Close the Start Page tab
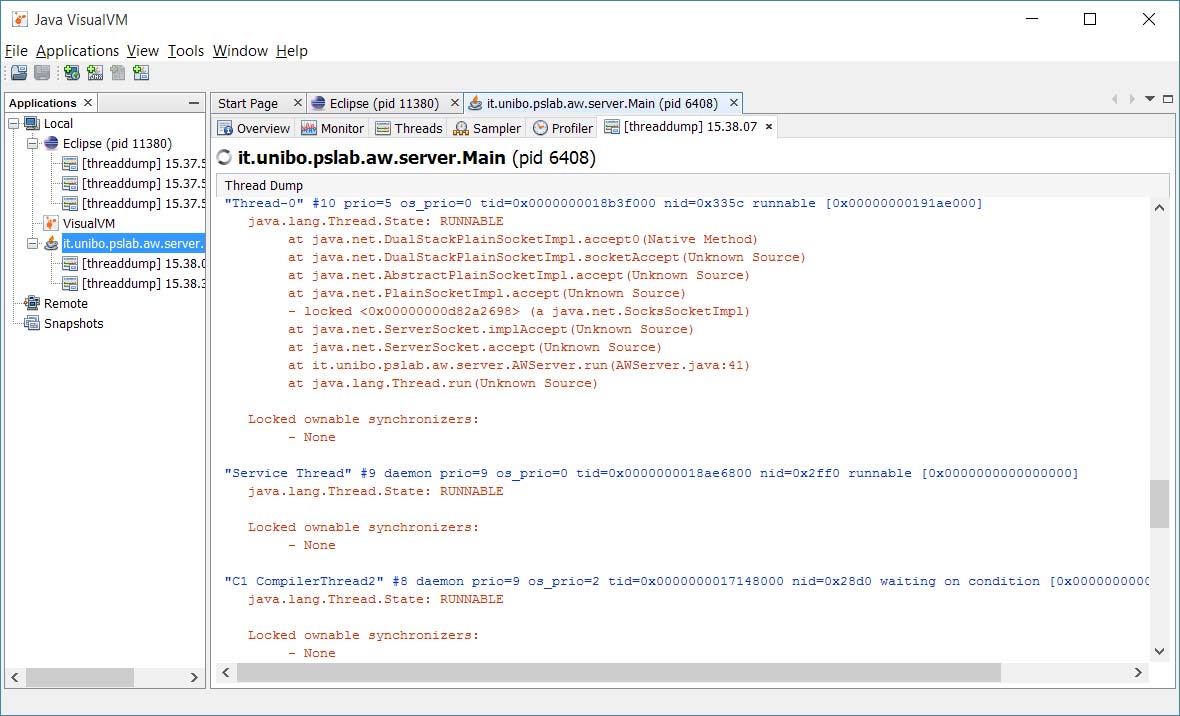 tap(297, 102)
